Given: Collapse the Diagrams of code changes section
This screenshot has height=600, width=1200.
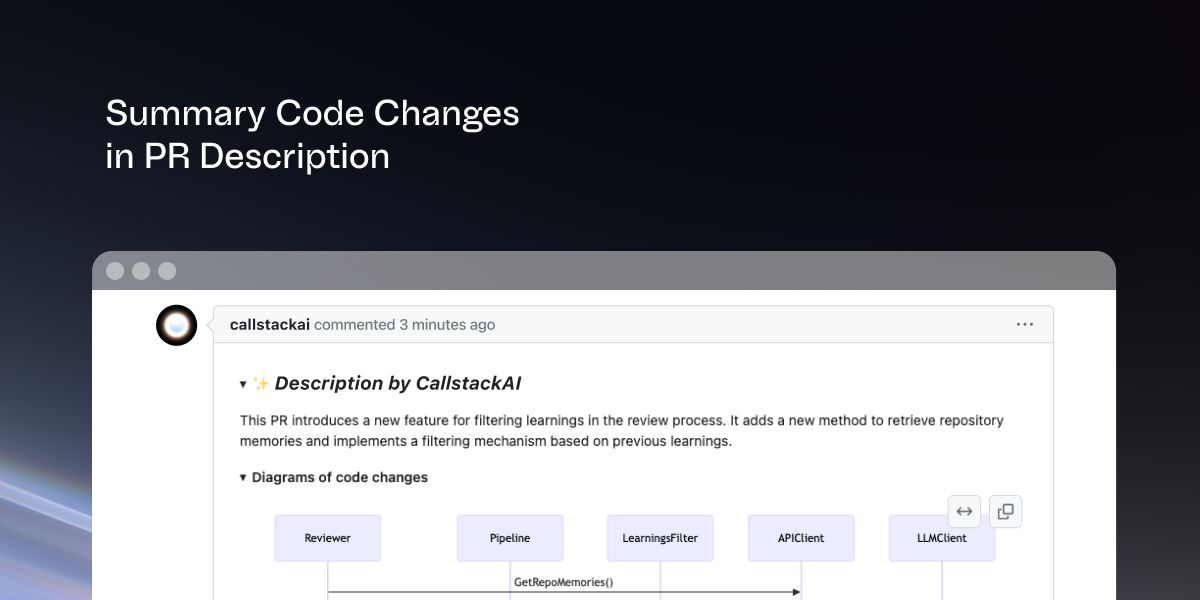Looking at the screenshot, I should [x=243, y=477].
